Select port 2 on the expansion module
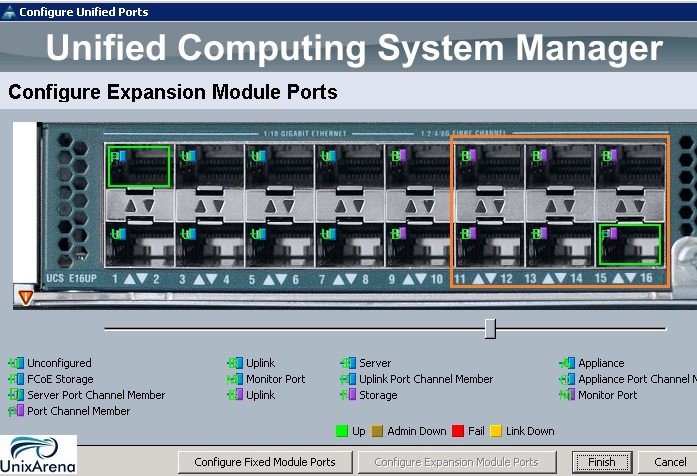This screenshot has width=697, height=476. (x=139, y=244)
